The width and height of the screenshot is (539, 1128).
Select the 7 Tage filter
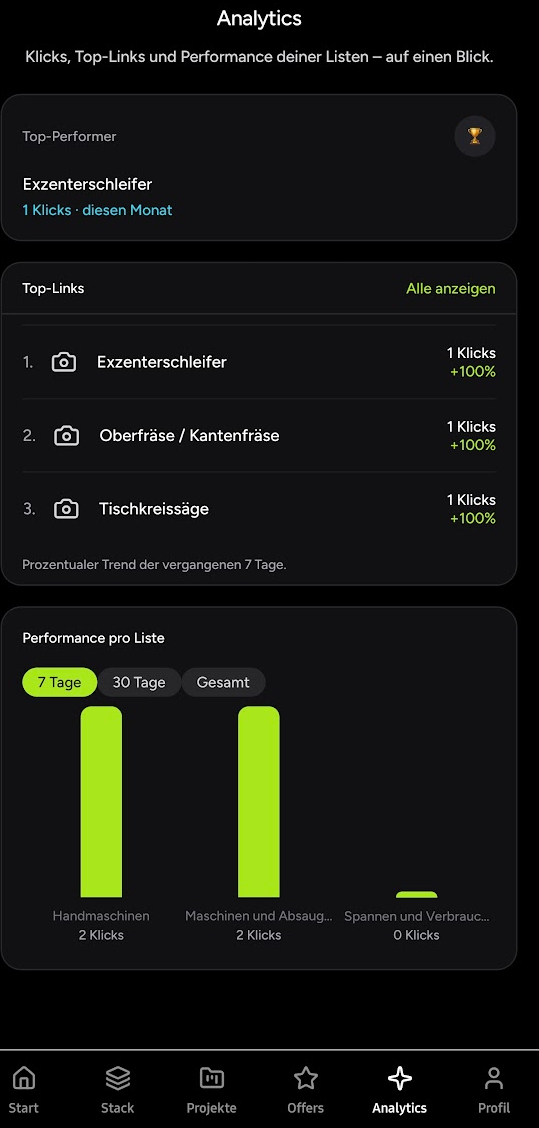coord(60,683)
